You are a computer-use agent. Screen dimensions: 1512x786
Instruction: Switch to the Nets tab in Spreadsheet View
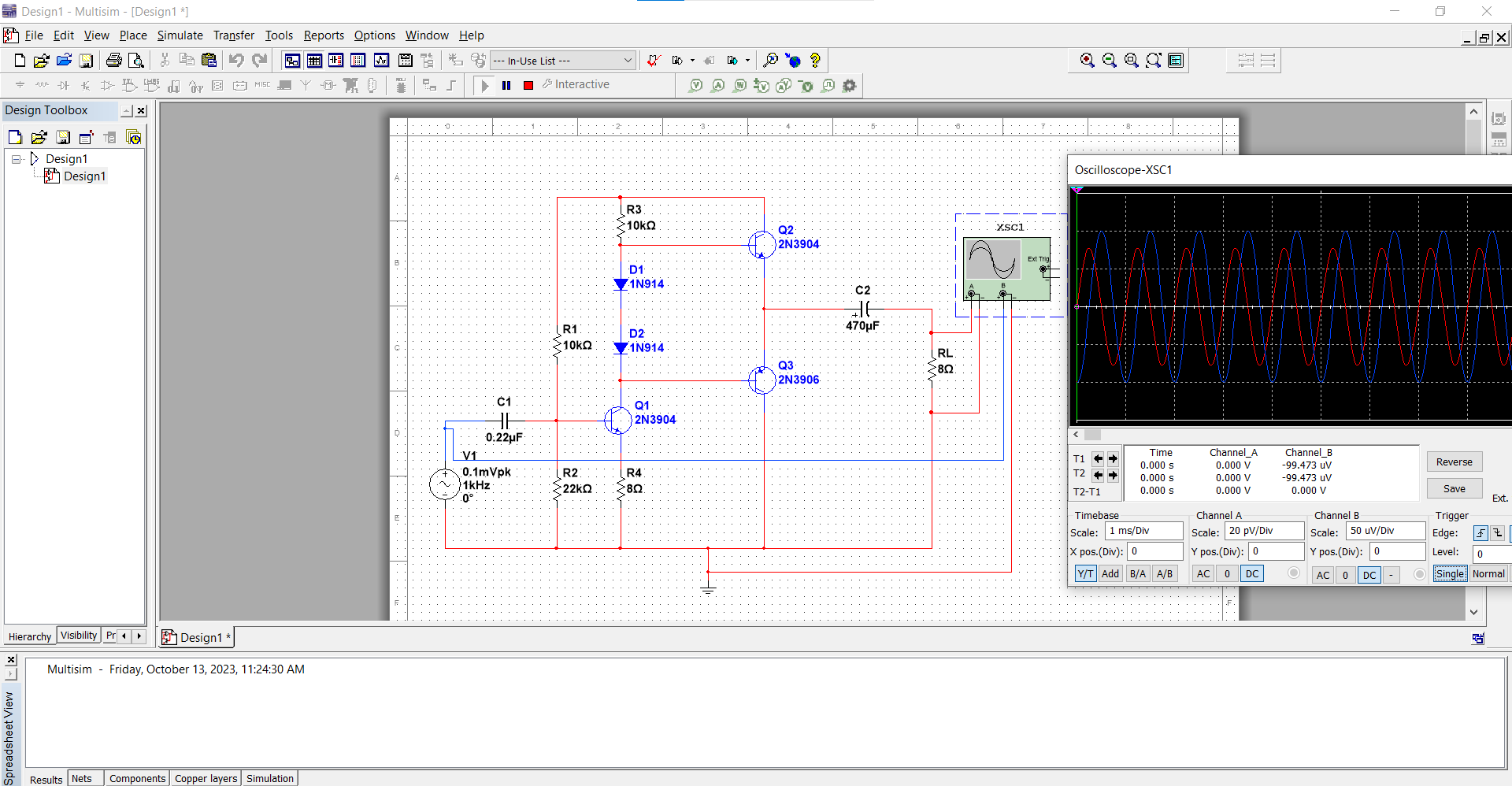[x=83, y=778]
